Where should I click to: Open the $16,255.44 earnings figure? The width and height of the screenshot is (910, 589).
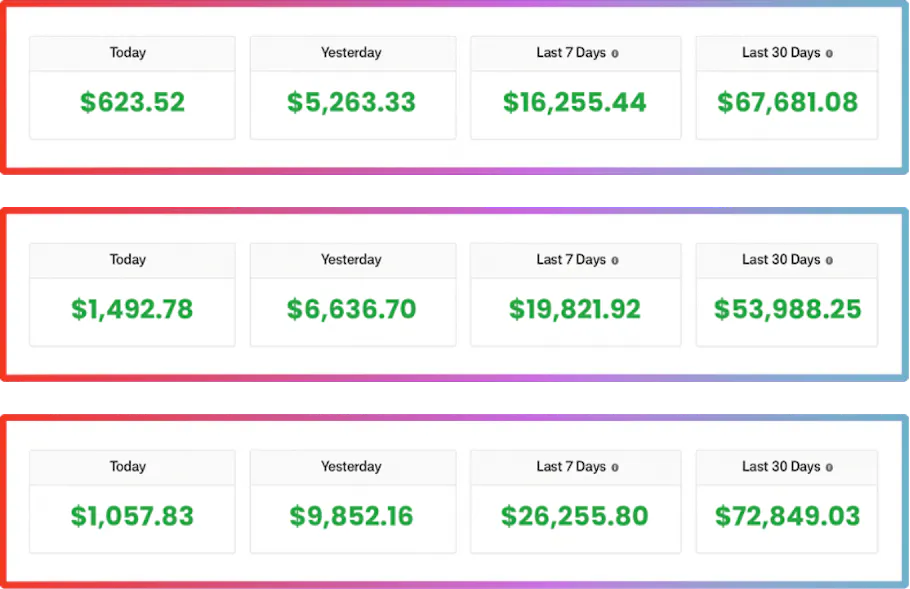coord(574,102)
